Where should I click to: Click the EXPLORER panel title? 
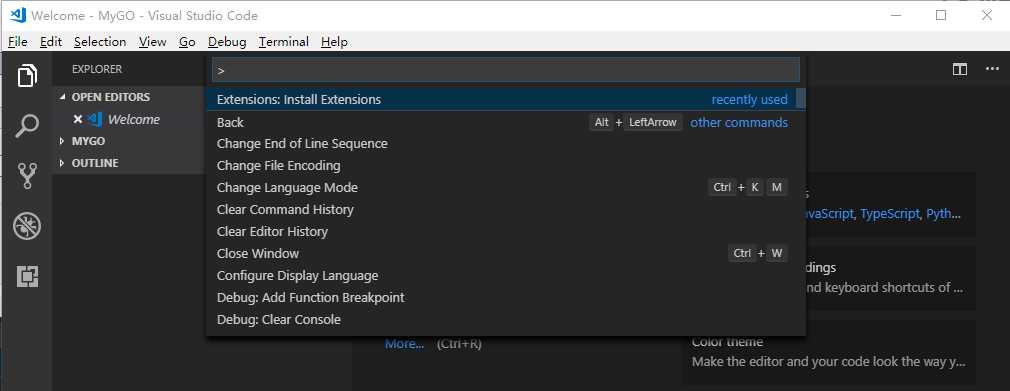coord(97,69)
